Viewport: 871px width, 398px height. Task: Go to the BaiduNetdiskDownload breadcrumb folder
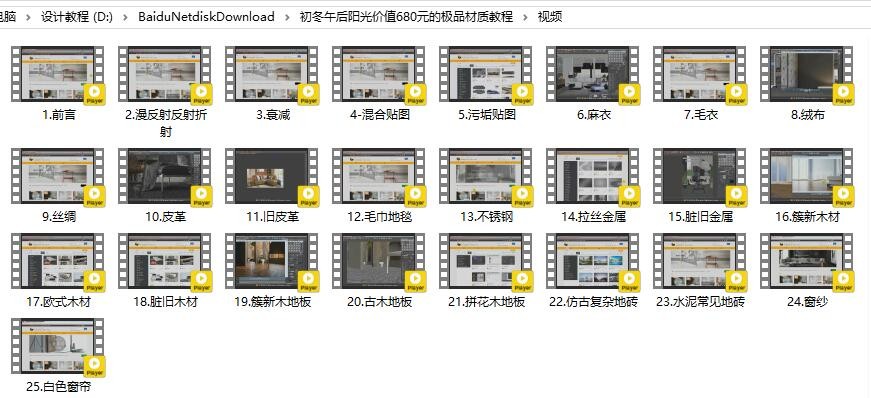(206, 17)
